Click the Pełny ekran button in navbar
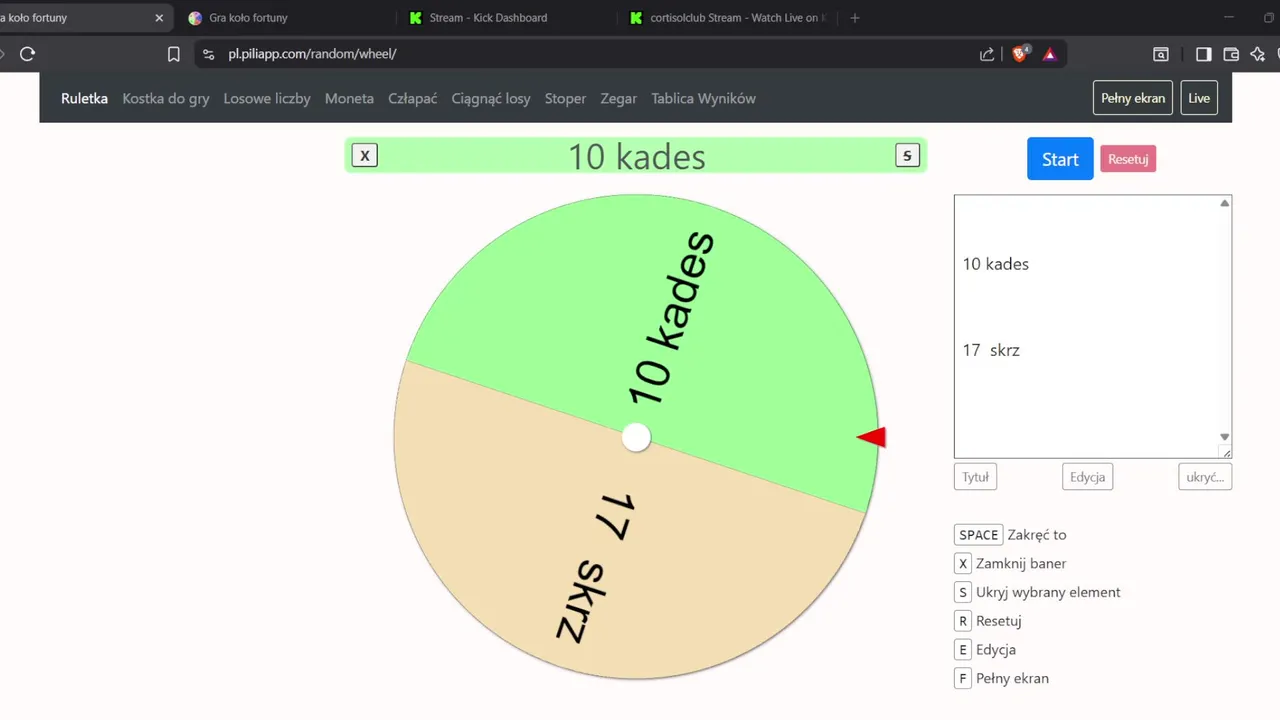Image resolution: width=1280 pixels, height=720 pixels. 1133,98
